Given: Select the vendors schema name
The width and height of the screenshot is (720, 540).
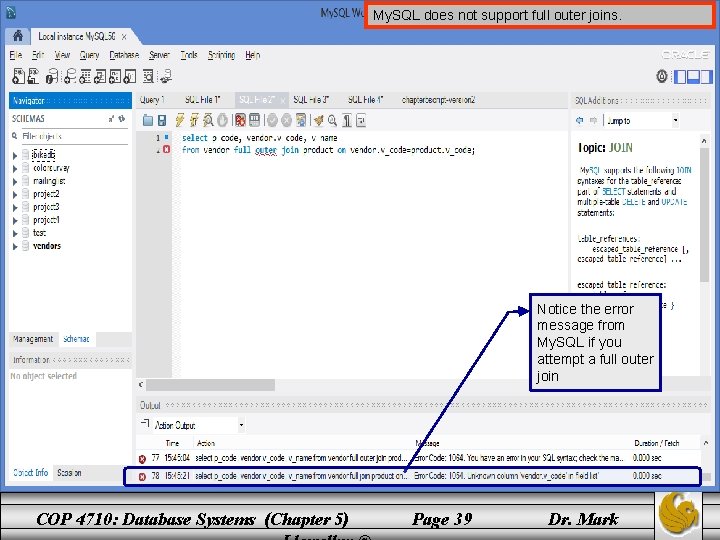Looking at the screenshot, I should [47, 246].
